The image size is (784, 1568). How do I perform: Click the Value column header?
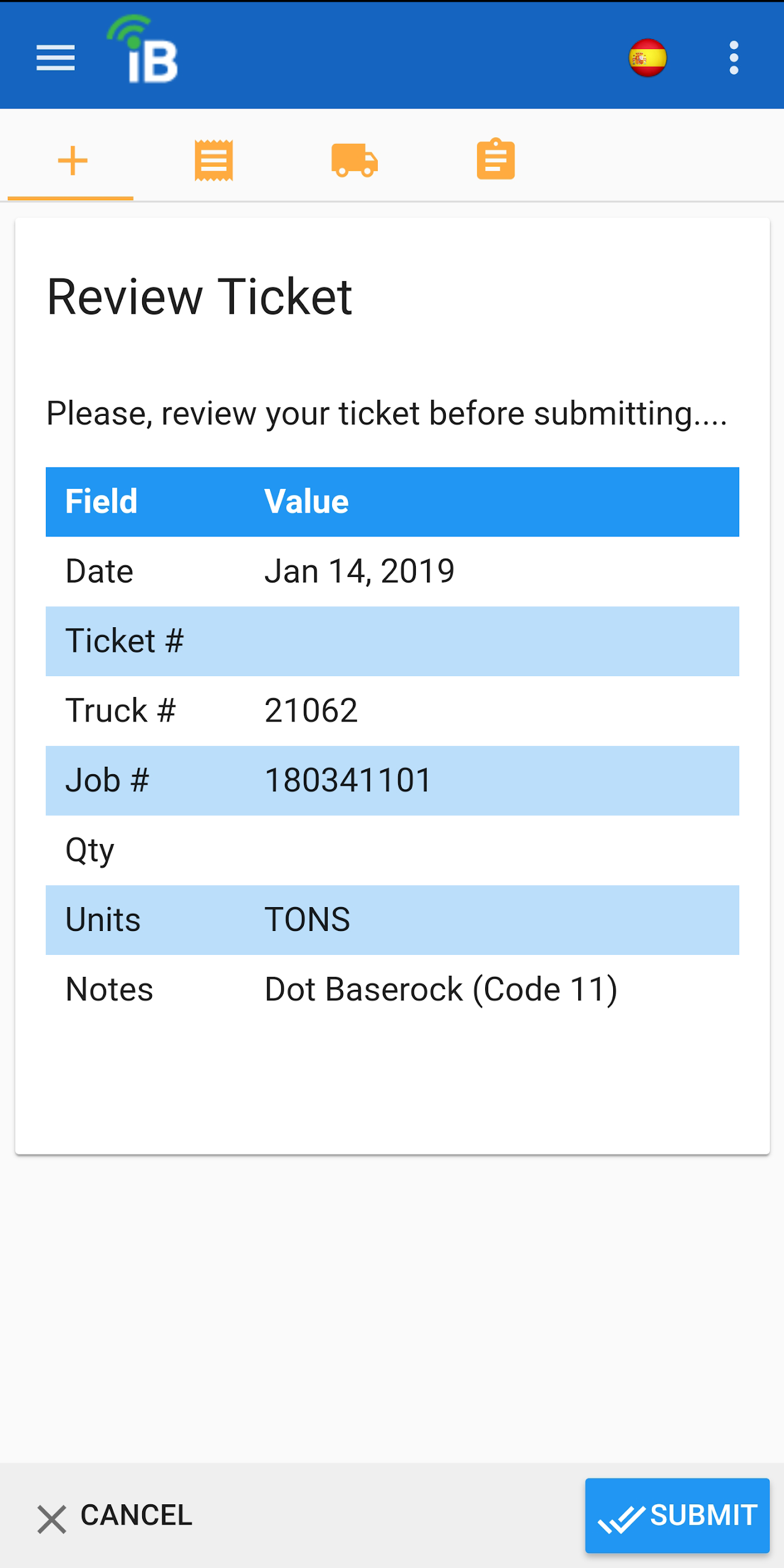(x=306, y=502)
